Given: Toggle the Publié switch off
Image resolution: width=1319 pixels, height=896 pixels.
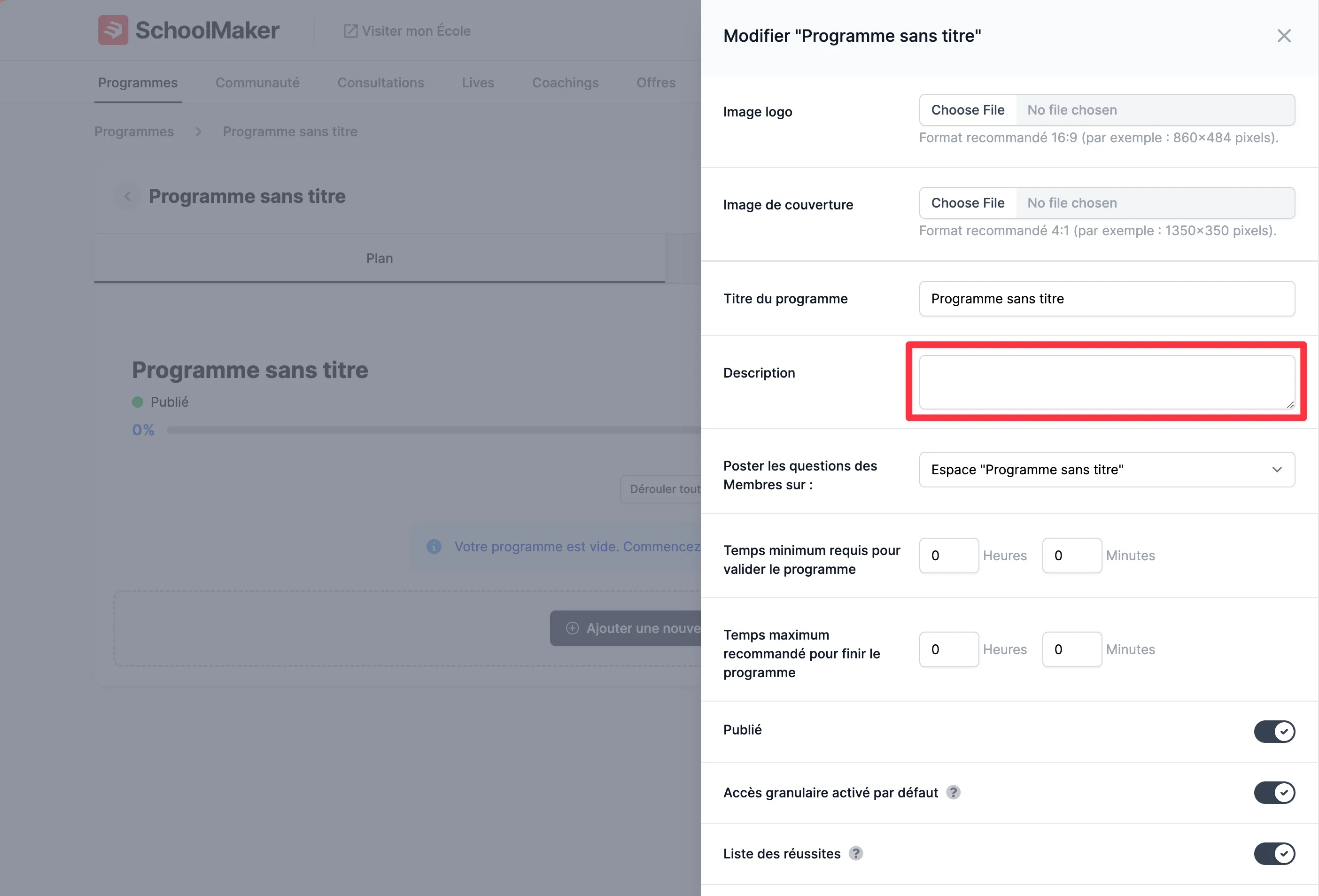Looking at the screenshot, I should point(1274,732).
